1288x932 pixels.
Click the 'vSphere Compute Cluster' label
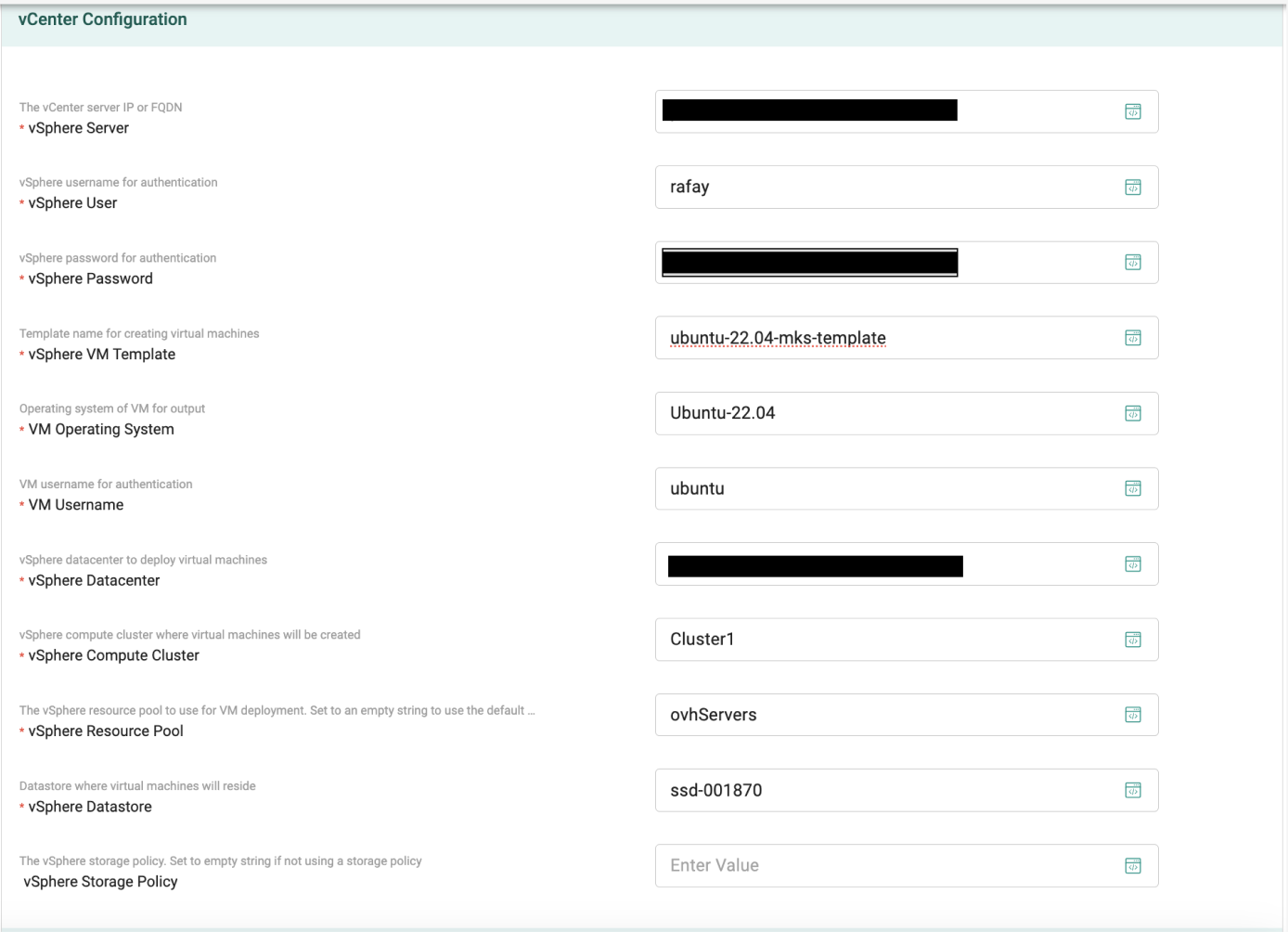pyautogui.click(x=114, y=655)
